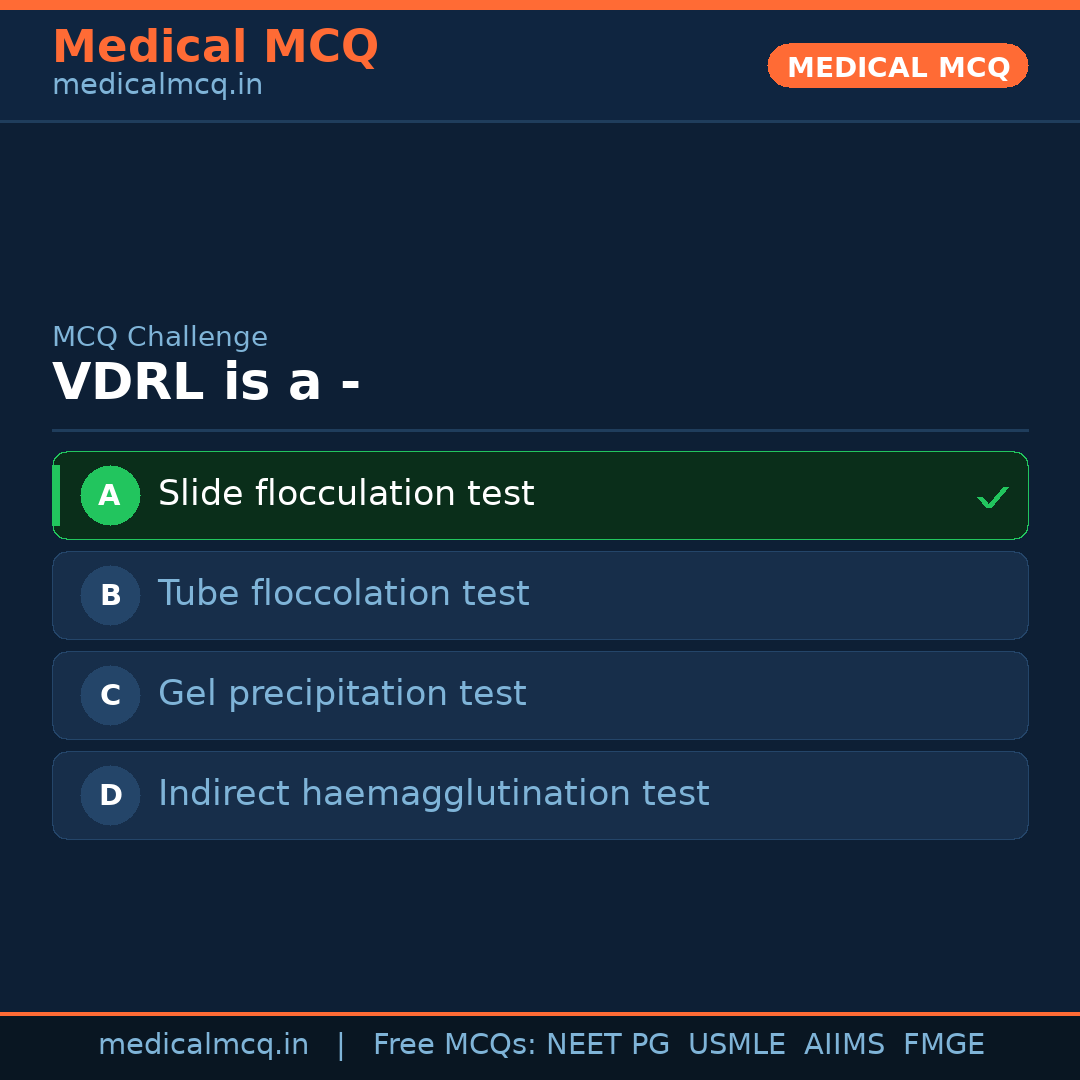Click the orange MEDICAL MCQ badge
This screenshot has height=1080, width=1080.
897,66
